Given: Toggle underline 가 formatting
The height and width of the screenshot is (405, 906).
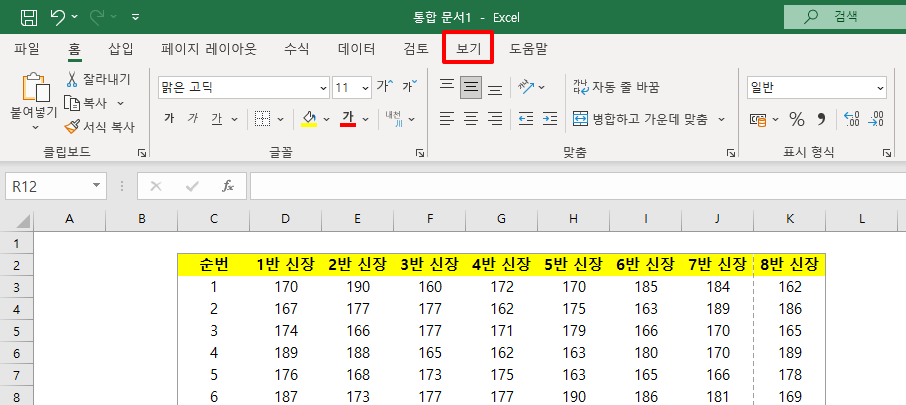Looking at the screenshot, I should [217, 119].
